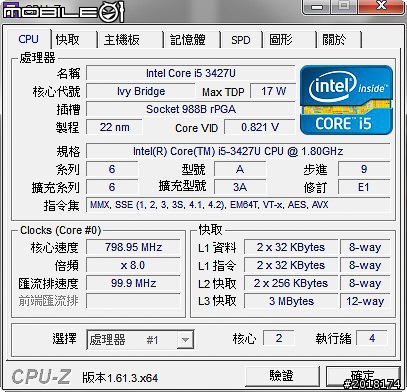Screen dimensions: 407x392
Task: Click the 執行緒 count value 4
Action: point(372,338)
